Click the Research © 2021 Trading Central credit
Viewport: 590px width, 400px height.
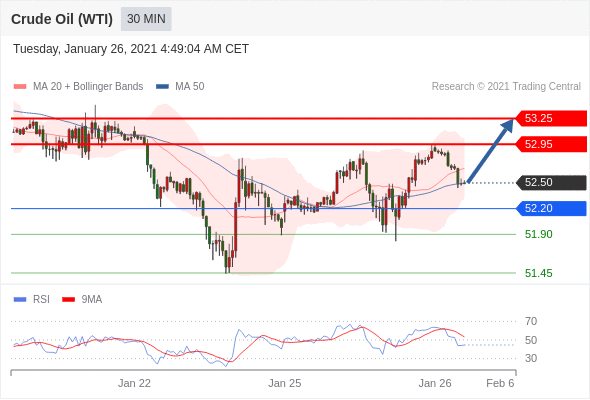(506, 87)
